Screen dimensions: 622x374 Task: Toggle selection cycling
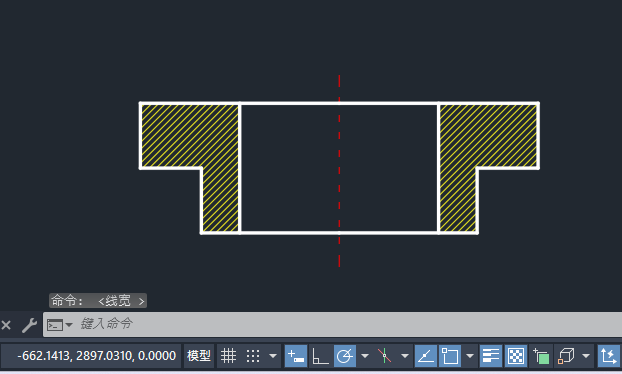[541, 356]
